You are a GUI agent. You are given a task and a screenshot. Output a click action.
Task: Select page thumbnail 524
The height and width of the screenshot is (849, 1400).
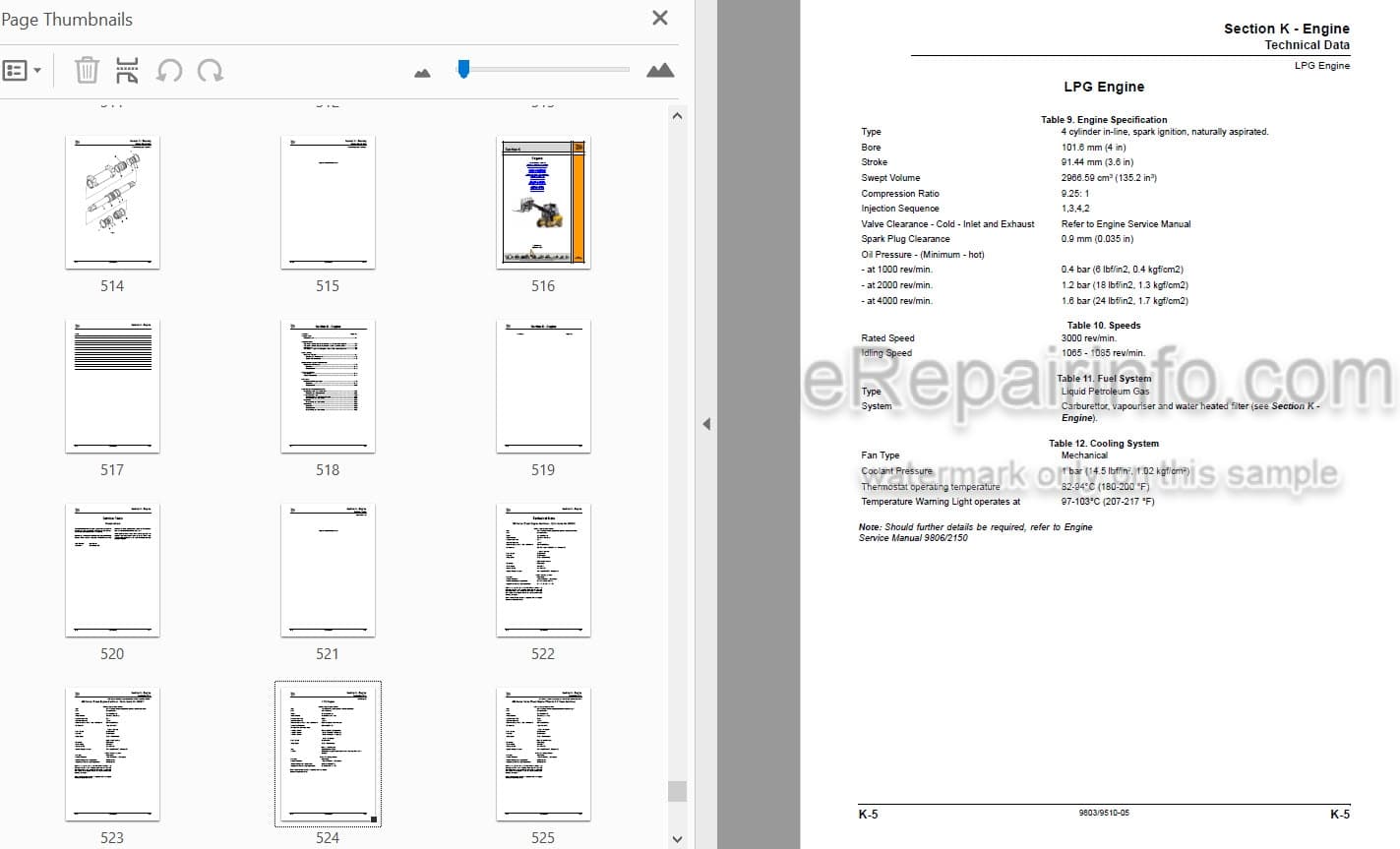pyautogui.click(x=328, y=755)
